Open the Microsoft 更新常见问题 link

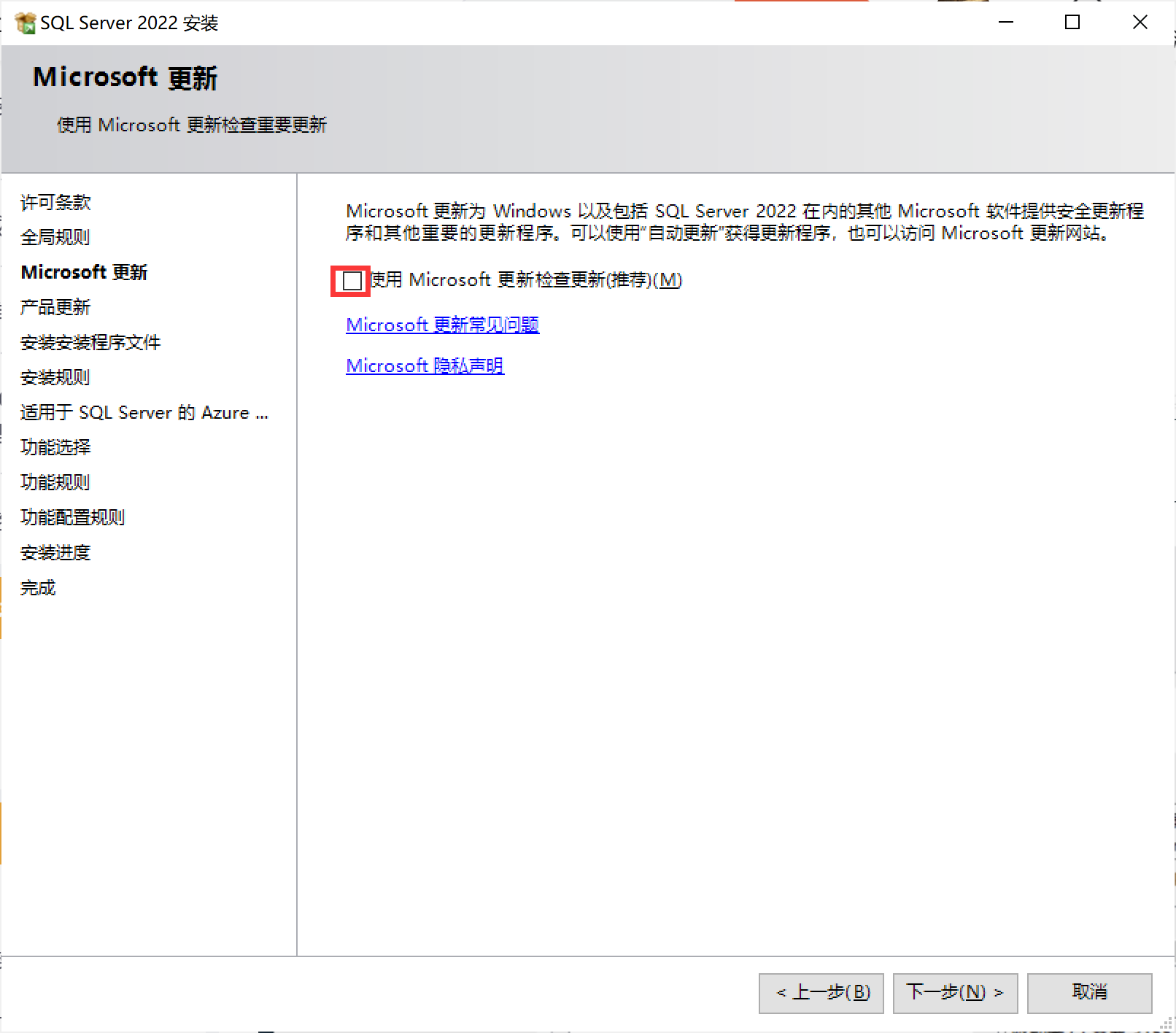[x=442, y=325]
